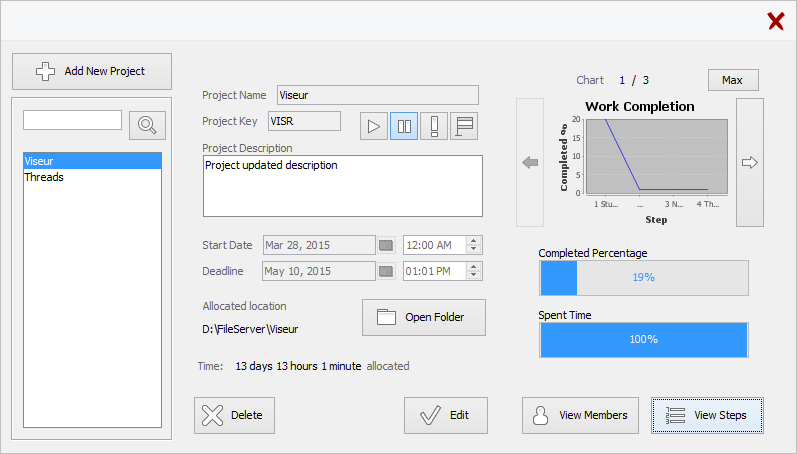Image resolution: width=797 pixels, height=454 pixels.
Task: Click the exclamation mark priority icon
Action: point(433,126)
